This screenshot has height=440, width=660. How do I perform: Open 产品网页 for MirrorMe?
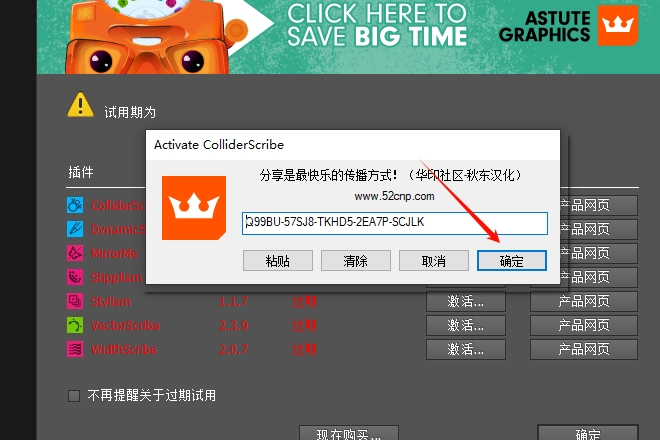[x=599, y=253]
